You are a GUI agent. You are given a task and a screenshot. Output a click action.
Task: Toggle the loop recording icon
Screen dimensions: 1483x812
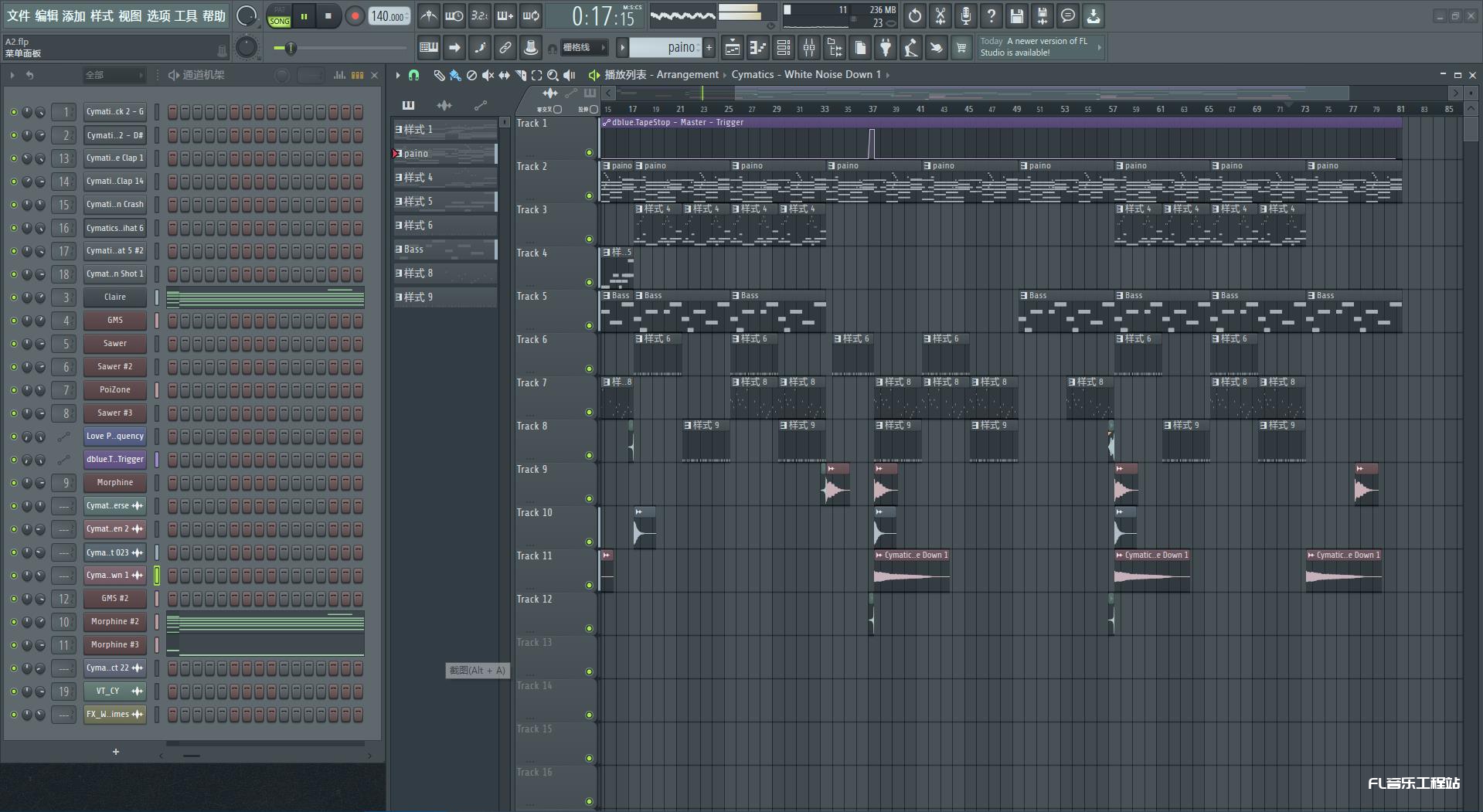[531, 15]
